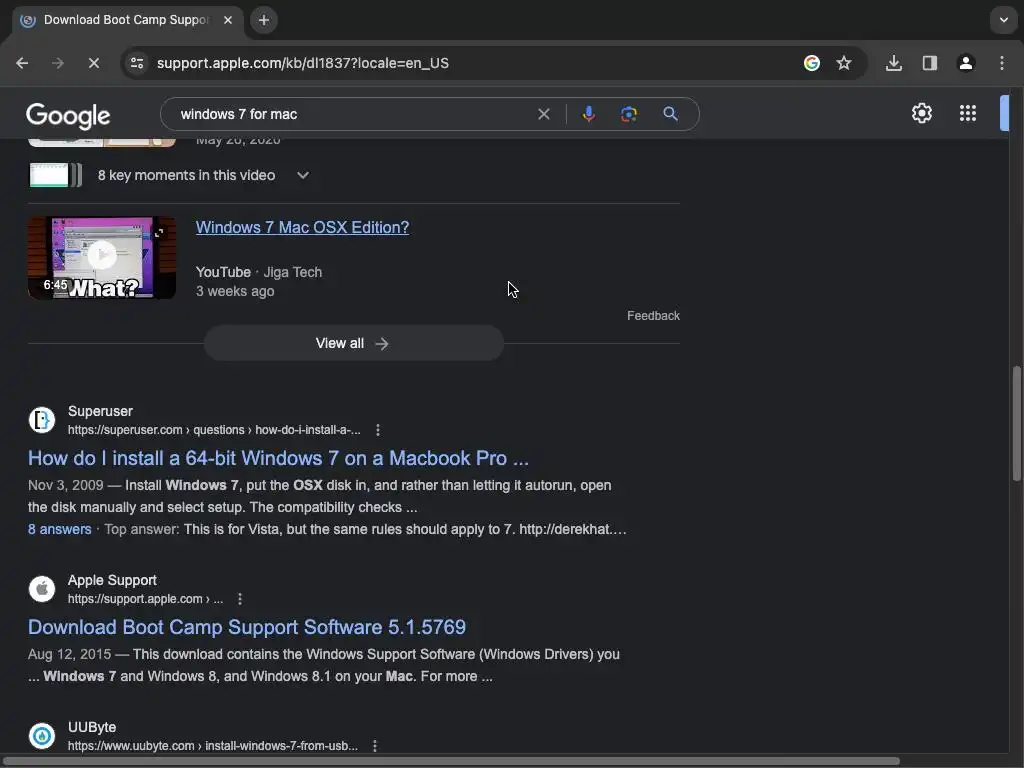Click the key moments video thumbnail strip
Viewport: 1024px width, 768px height.
56,175
